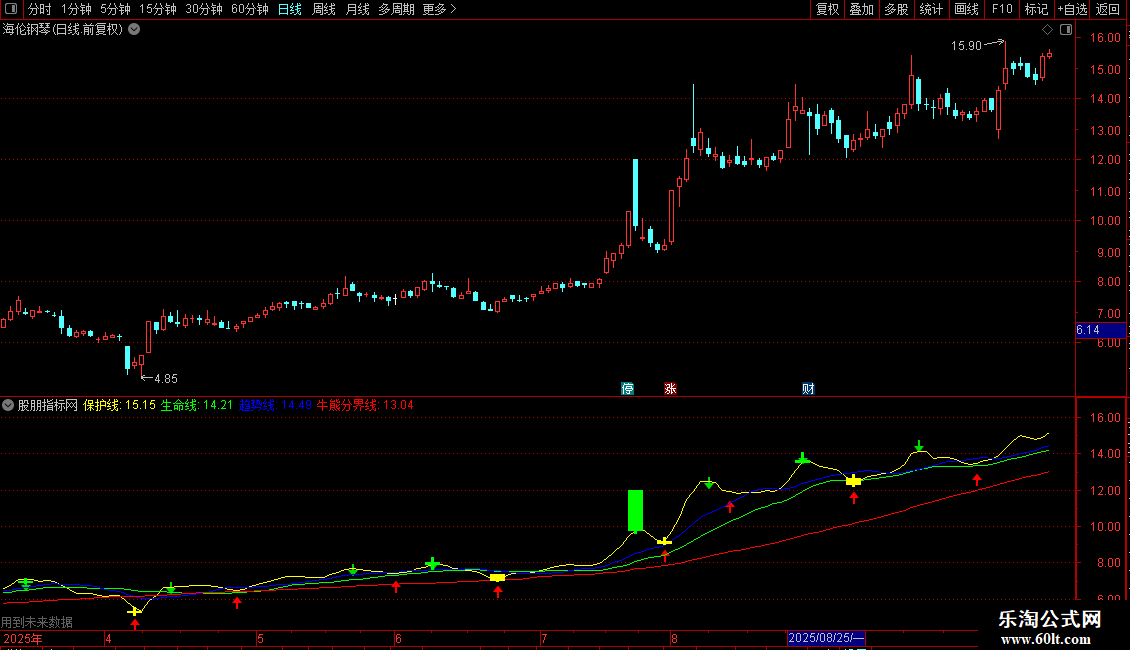
Task: Click the 2025年 timeline label
Action: click(23, 638)
